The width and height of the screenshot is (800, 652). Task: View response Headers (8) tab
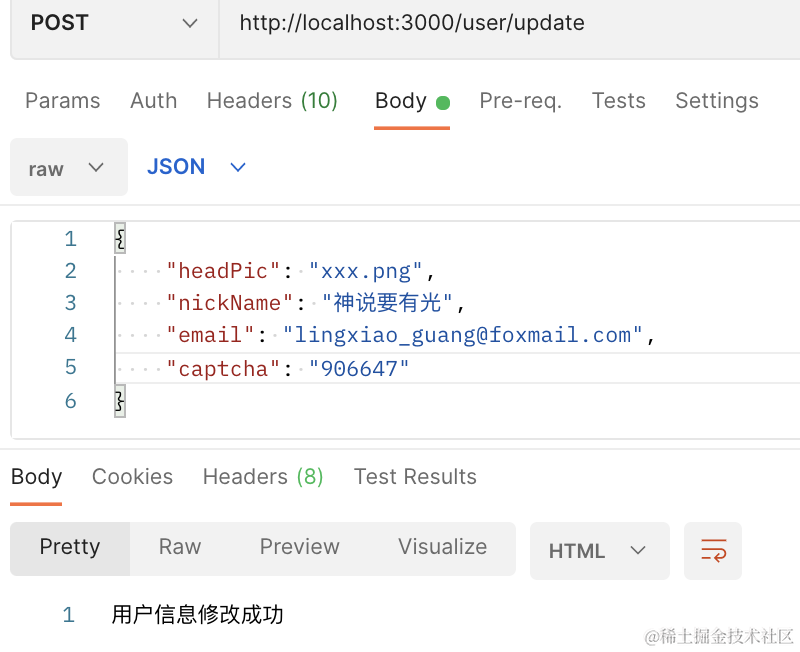tap(263, 477)
